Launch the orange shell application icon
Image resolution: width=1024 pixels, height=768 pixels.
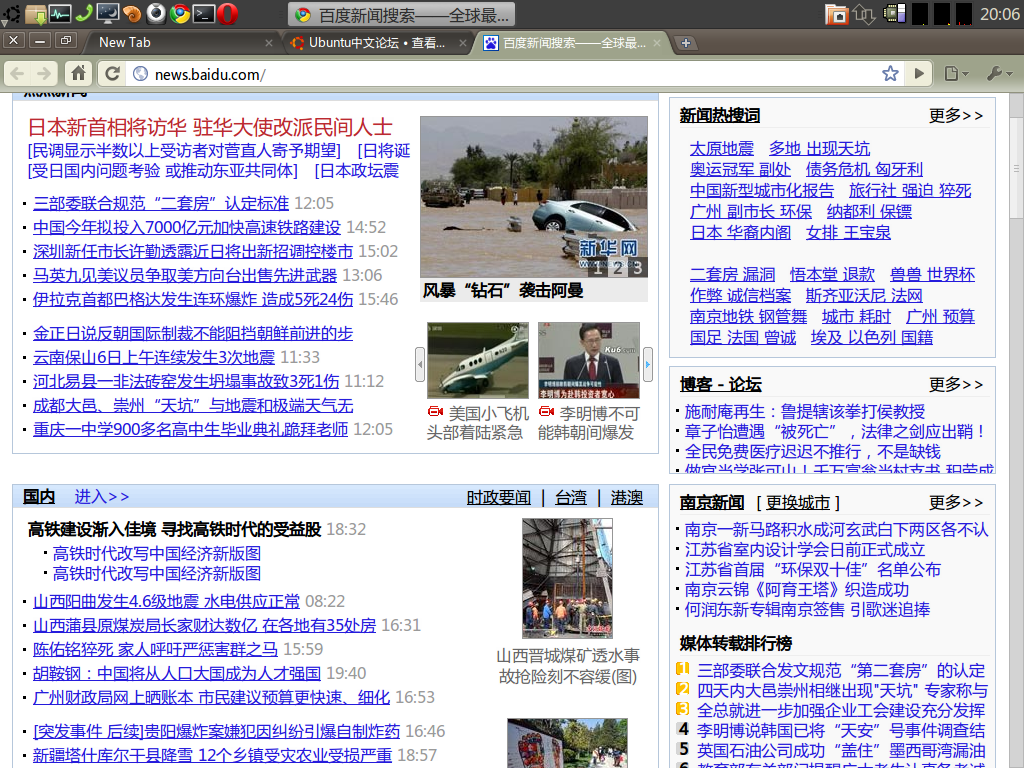(x=133, y=14)
